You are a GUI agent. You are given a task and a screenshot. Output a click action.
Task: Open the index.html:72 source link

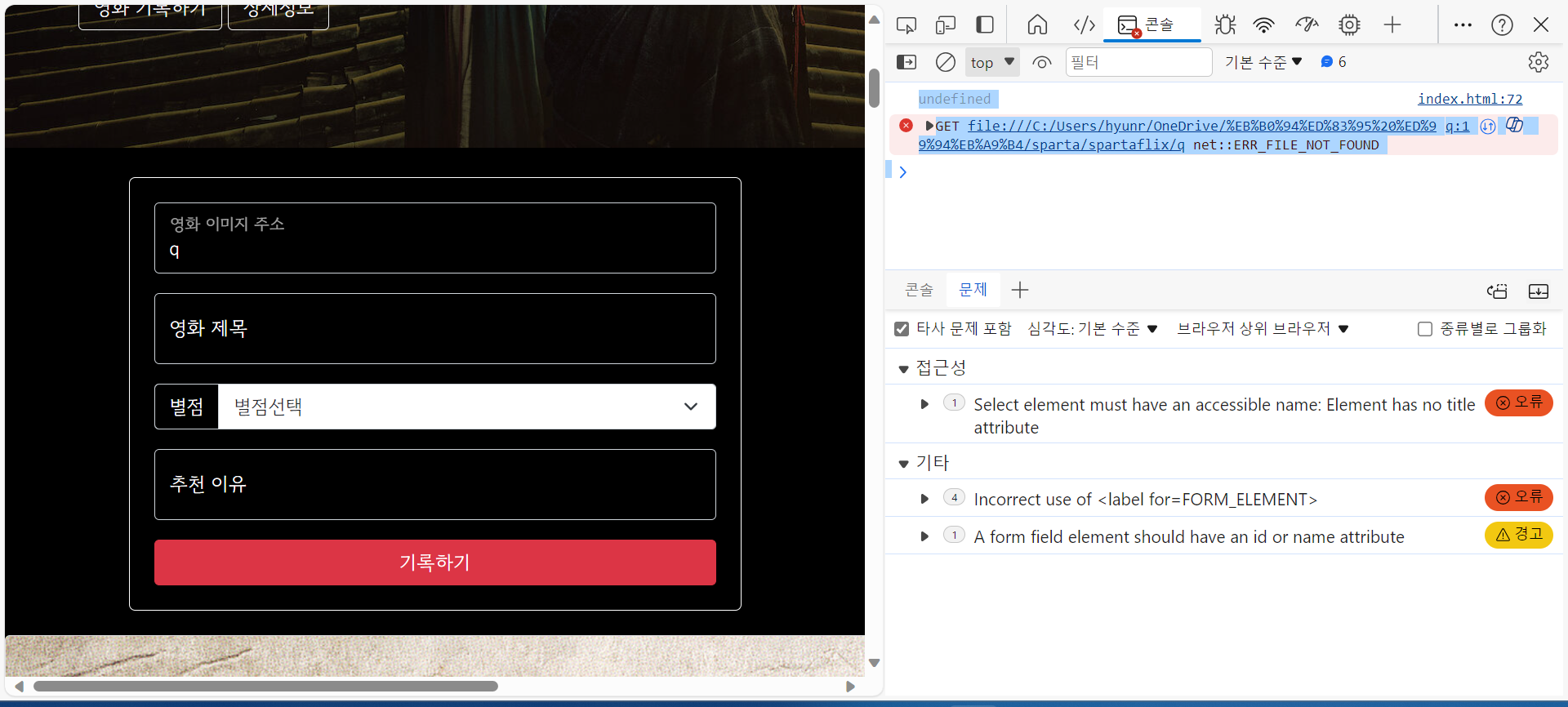point(1470,99)
